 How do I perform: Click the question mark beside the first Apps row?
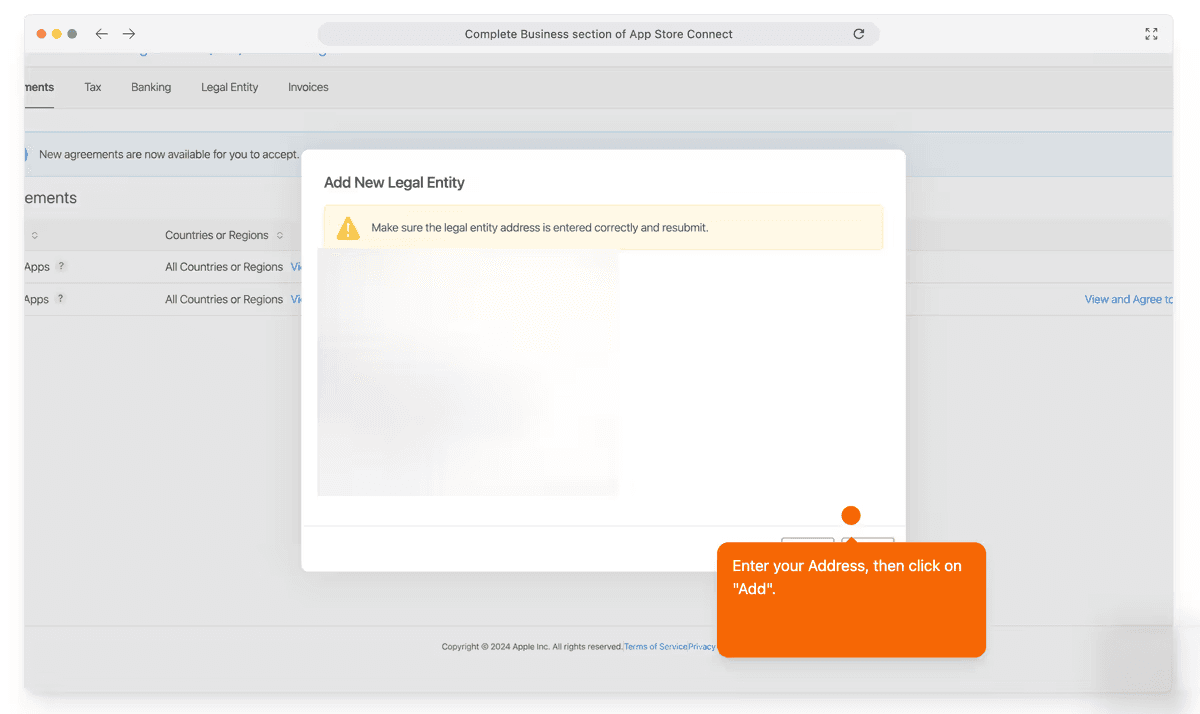coord(60,267)
